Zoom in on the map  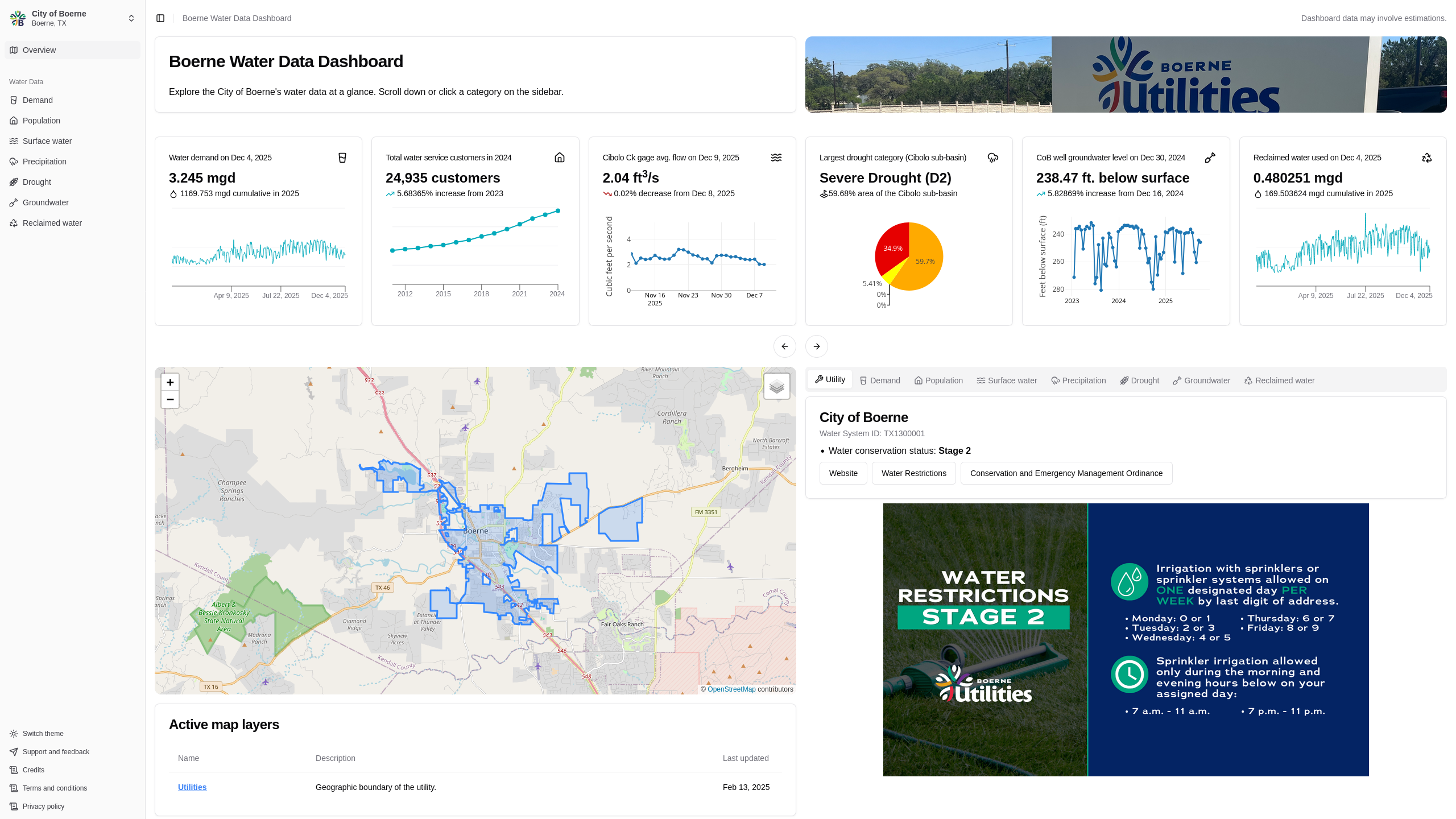coord(170,382)
